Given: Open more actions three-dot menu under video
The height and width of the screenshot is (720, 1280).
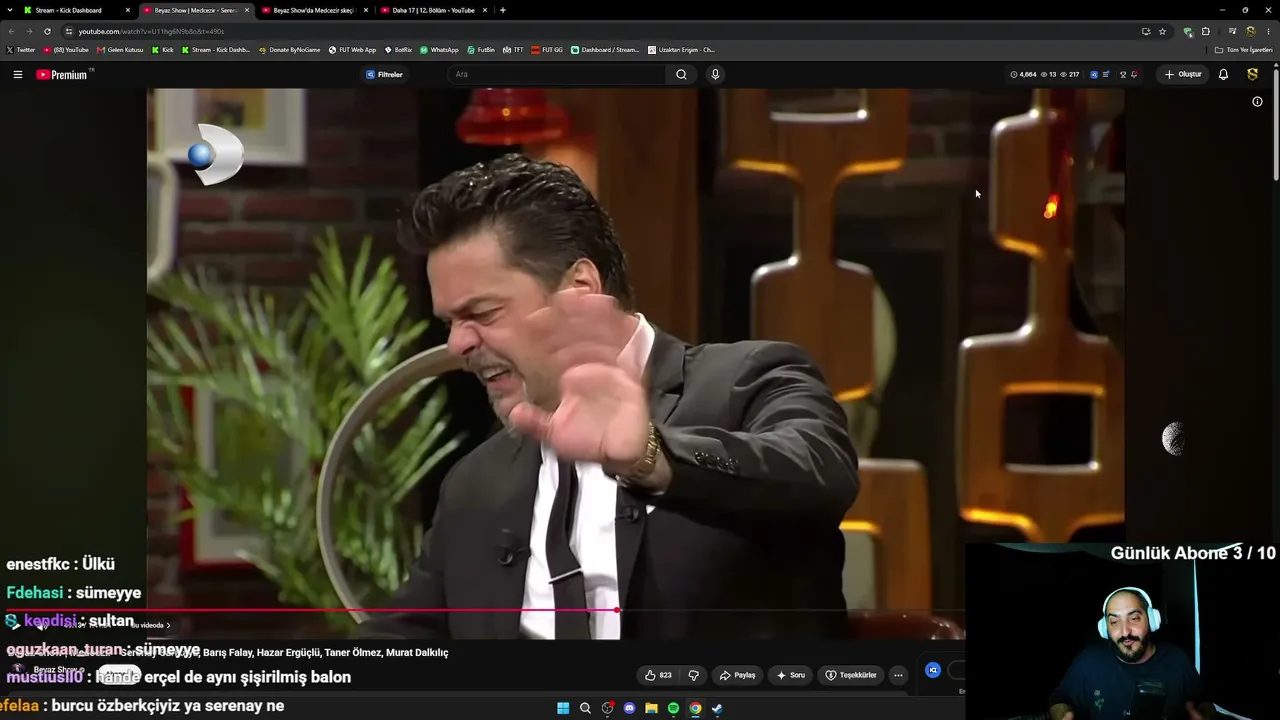Looking at the screenshot, I should pyautogui.click(x=898, y=675).
